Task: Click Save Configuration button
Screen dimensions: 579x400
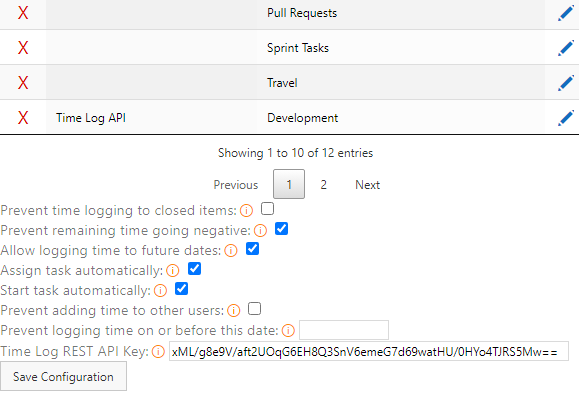Action: tap(63, 376)
